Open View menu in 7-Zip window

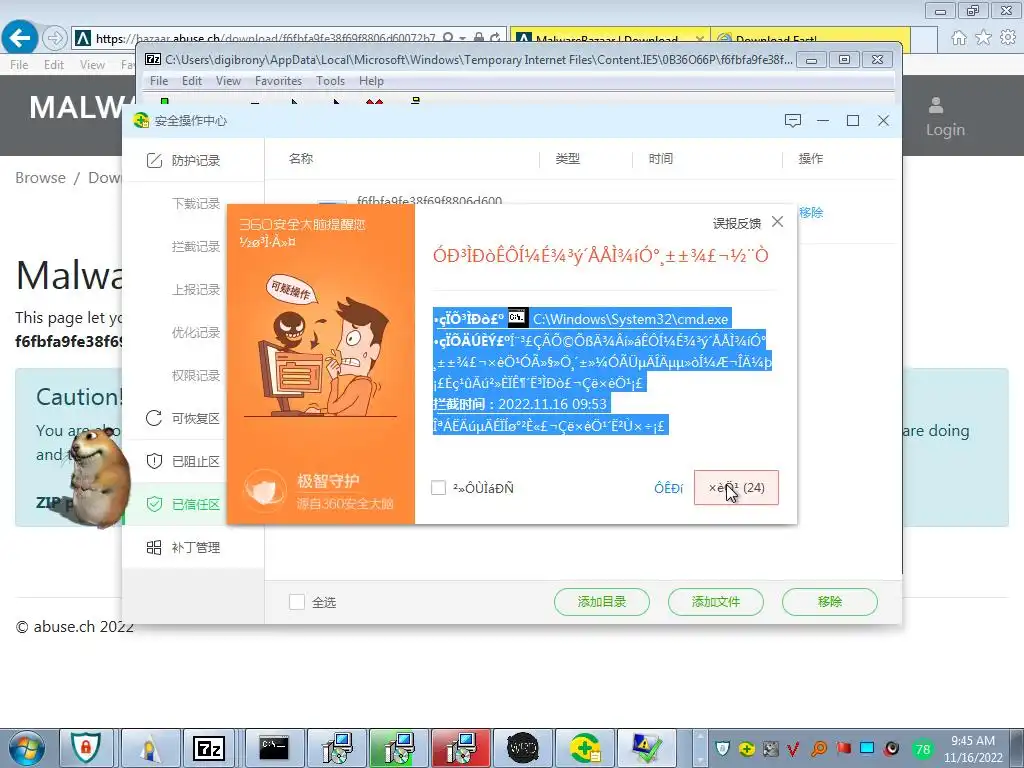point(228,81)
